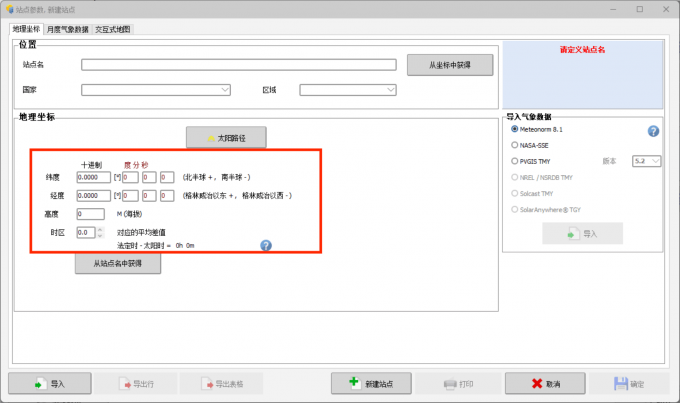This screenshot has width=680, height=403.
Task: Click the latitude degrees field
Action: [x=130, y=177]
